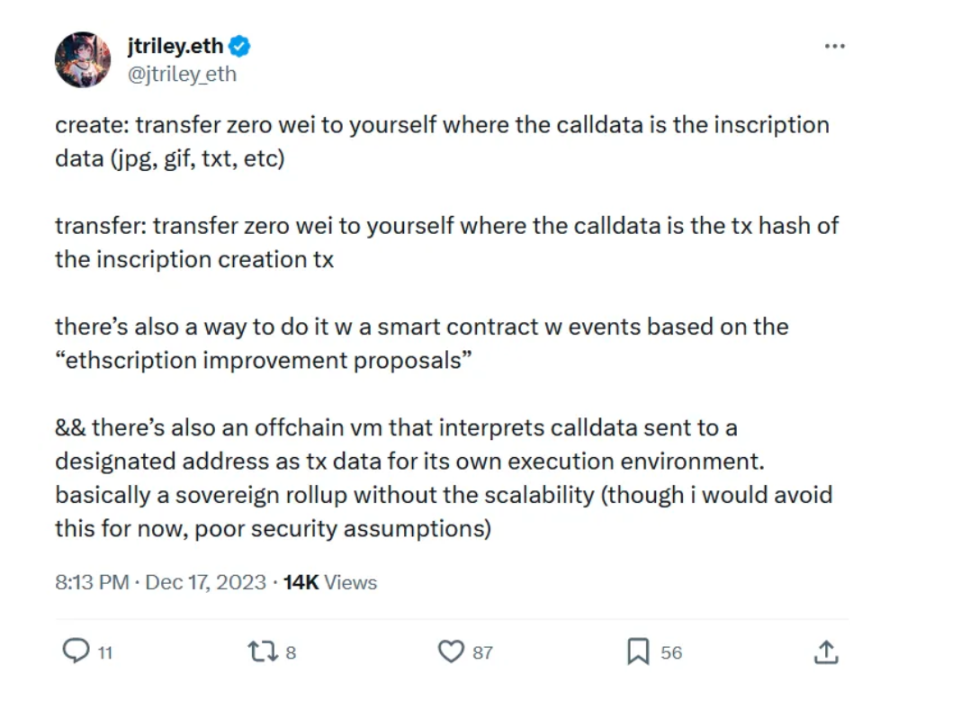Open jtriley.eth's profile avatar picture
Image resolution: width=979 pixels, height=709 pixels.
click(x=83, y=60)
